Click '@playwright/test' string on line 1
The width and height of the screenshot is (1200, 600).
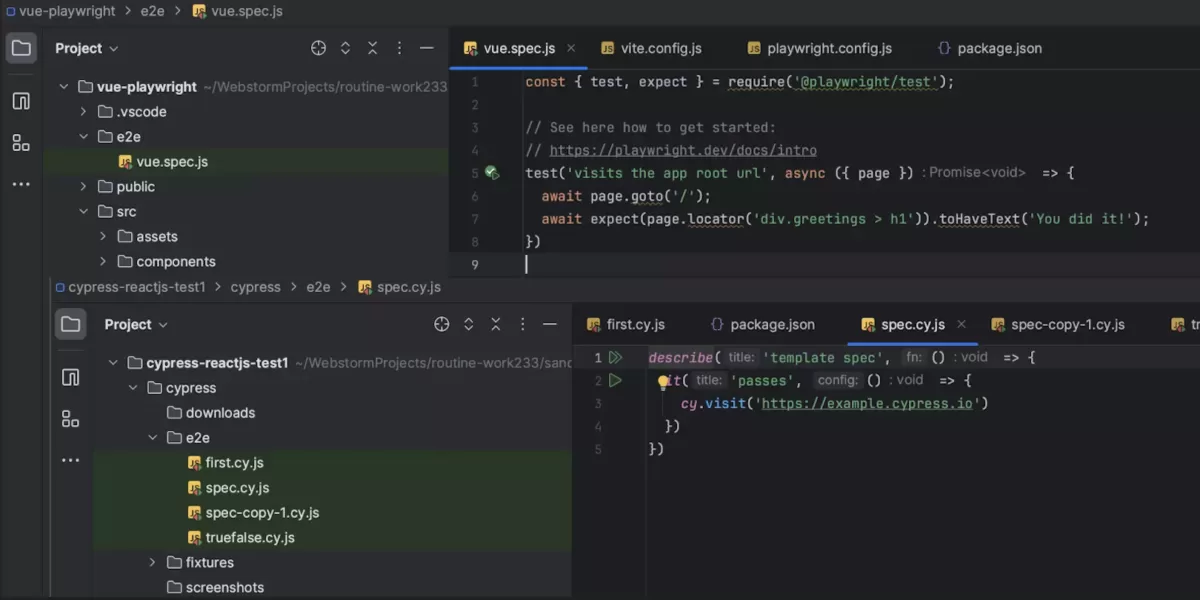pos(865,82)
